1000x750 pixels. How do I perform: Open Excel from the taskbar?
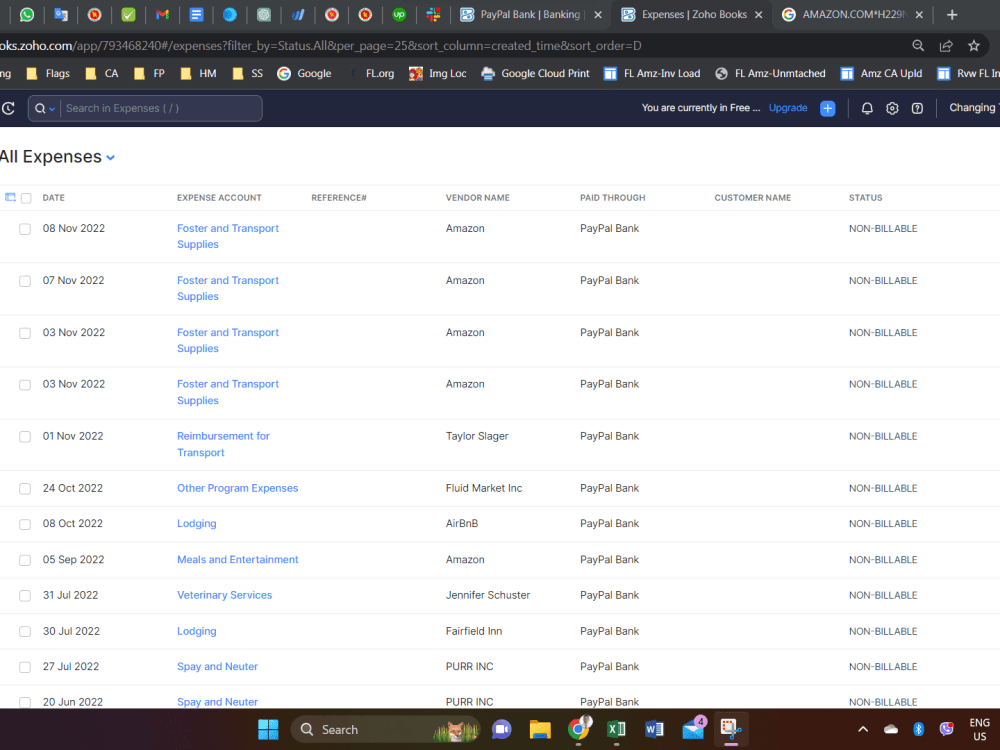tap(616, 729)
